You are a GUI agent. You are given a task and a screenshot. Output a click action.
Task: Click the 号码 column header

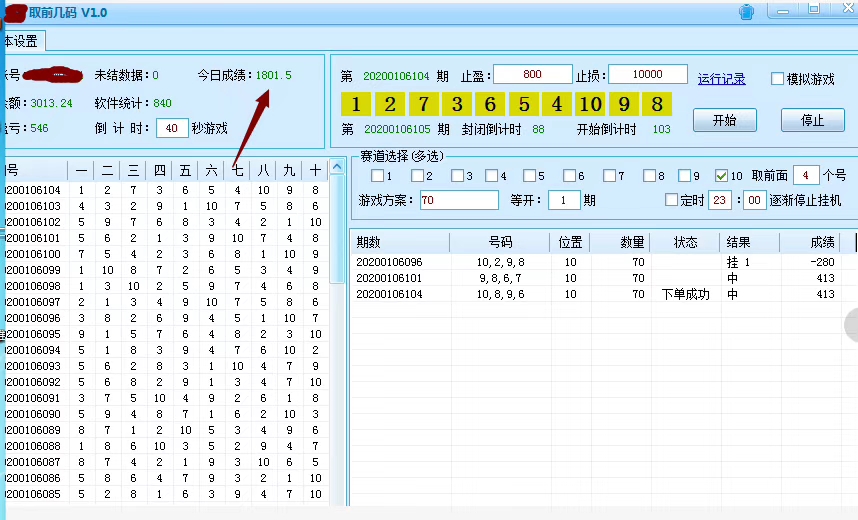coord(500,242)
